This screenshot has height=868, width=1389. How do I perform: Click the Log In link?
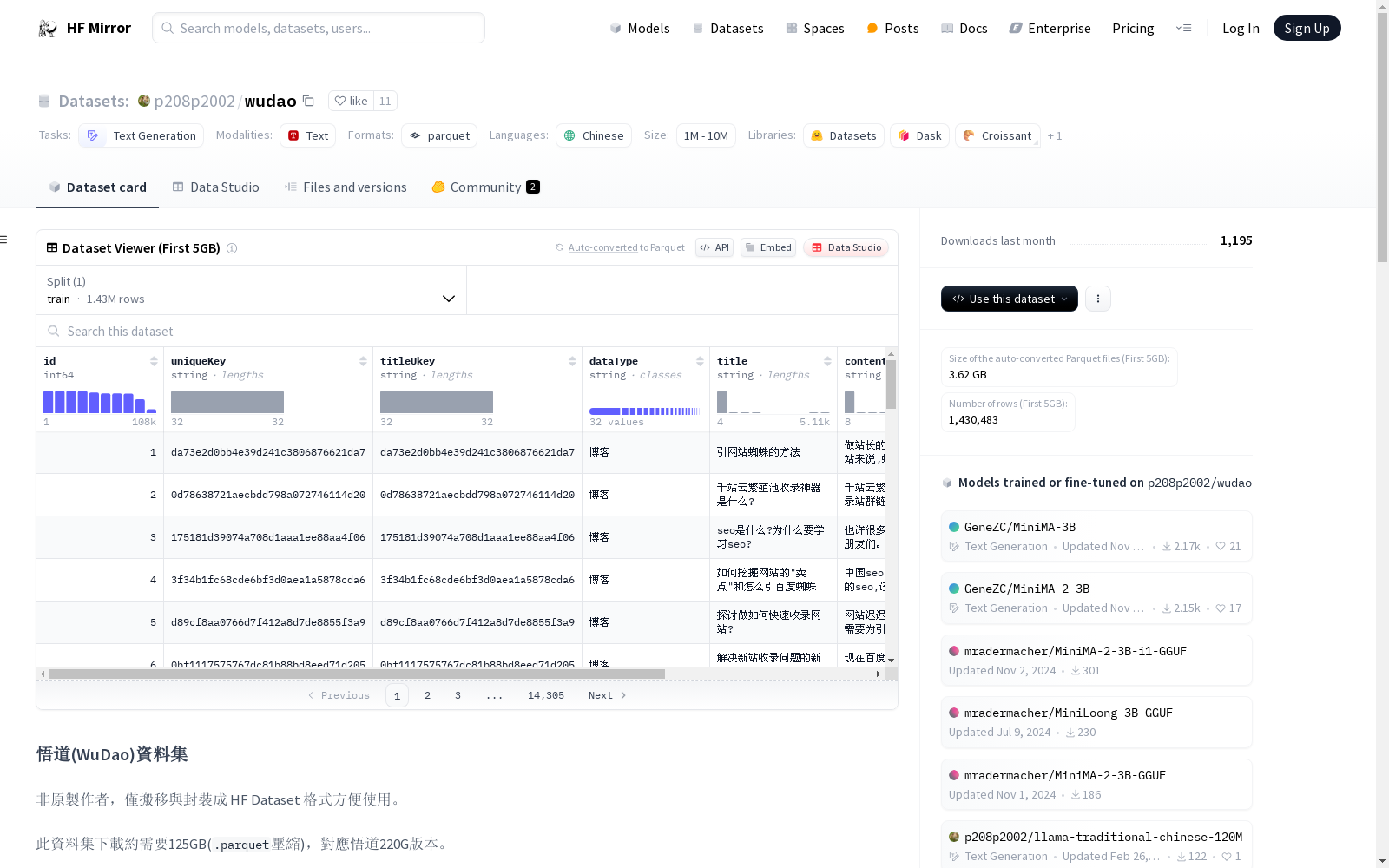(1241, 29)
